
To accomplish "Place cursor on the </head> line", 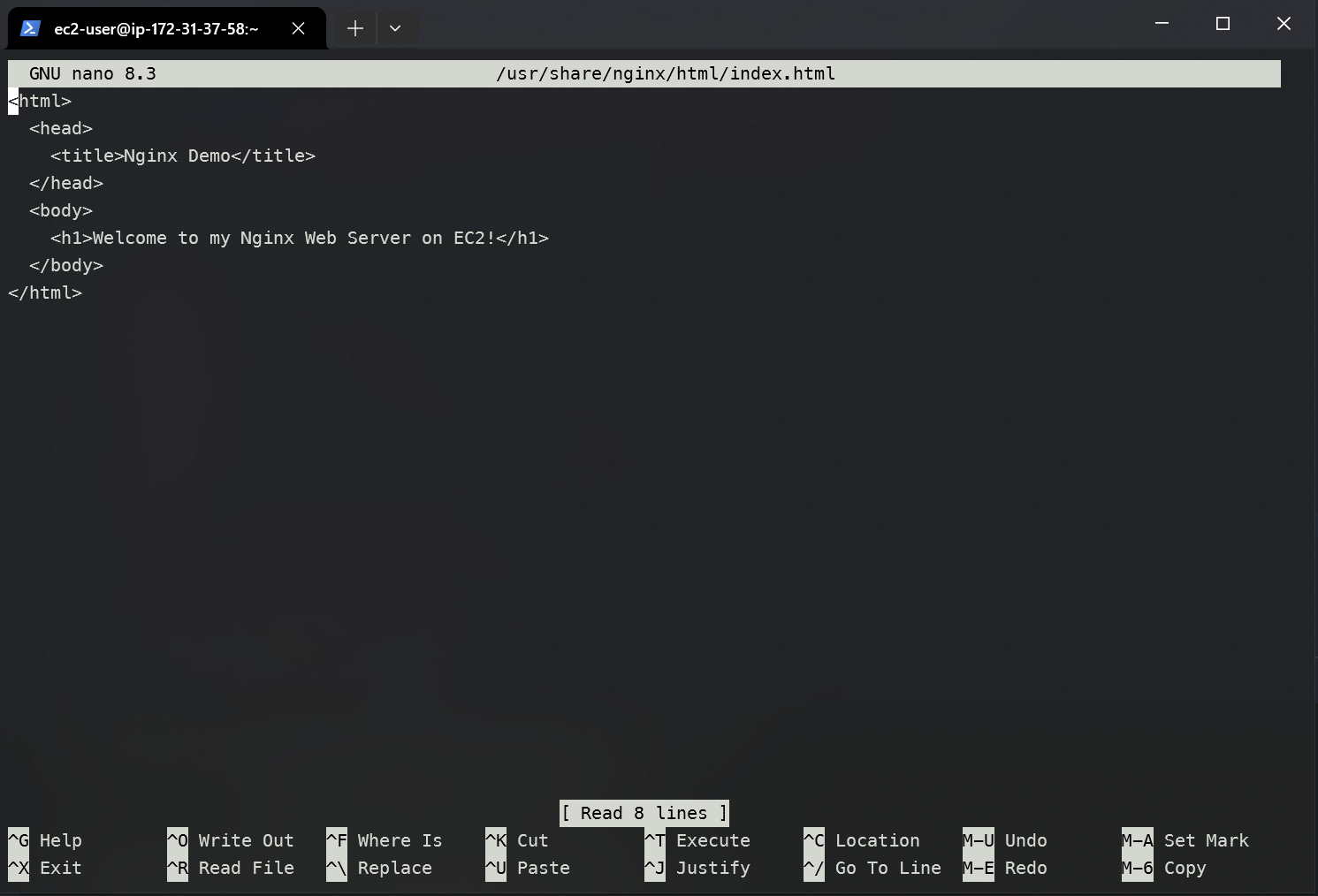I will click(x=66, y=183).
